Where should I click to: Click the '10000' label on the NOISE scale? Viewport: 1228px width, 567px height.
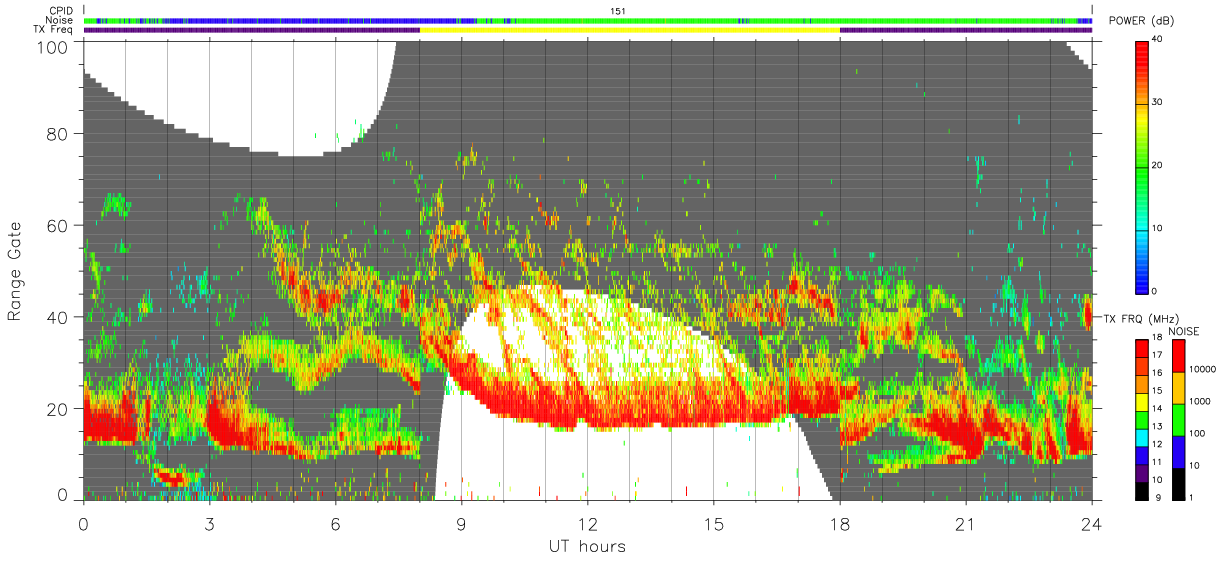click(x=1201, y=370)
